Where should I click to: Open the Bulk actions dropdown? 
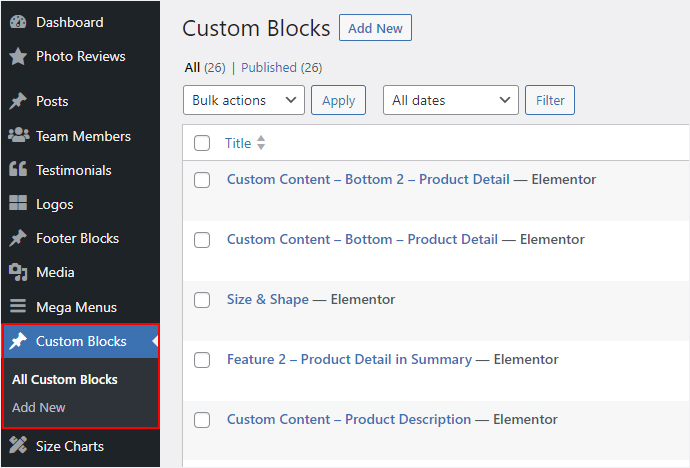pos(244,100)
